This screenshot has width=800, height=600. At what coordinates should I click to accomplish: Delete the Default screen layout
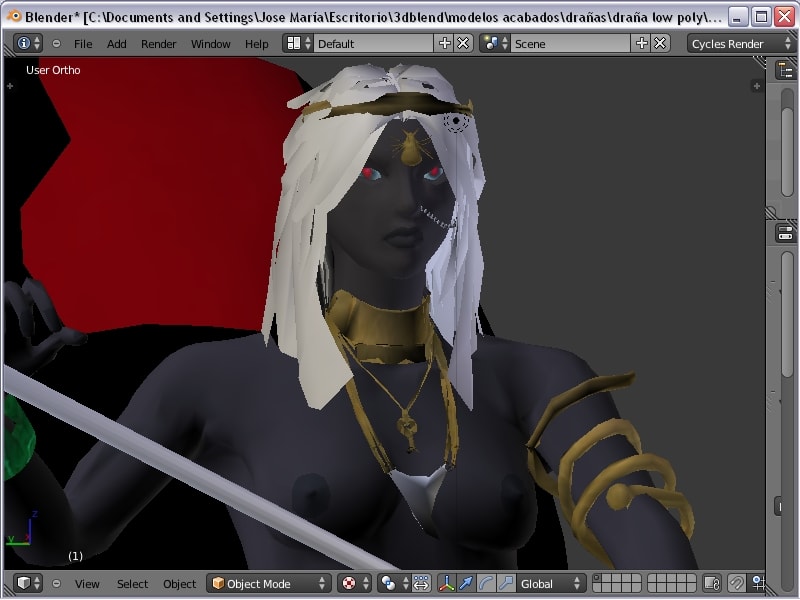point(463,43)
